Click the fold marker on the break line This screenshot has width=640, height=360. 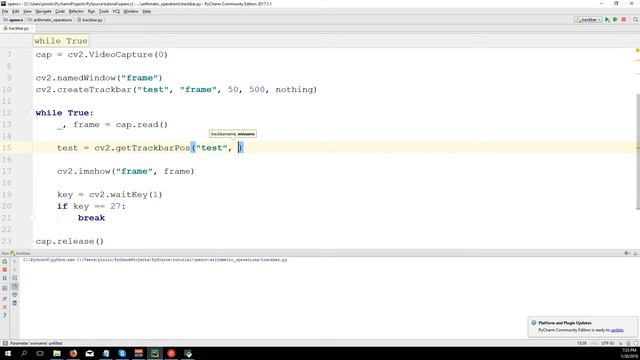pyautogui.click(x=32, y=218)
